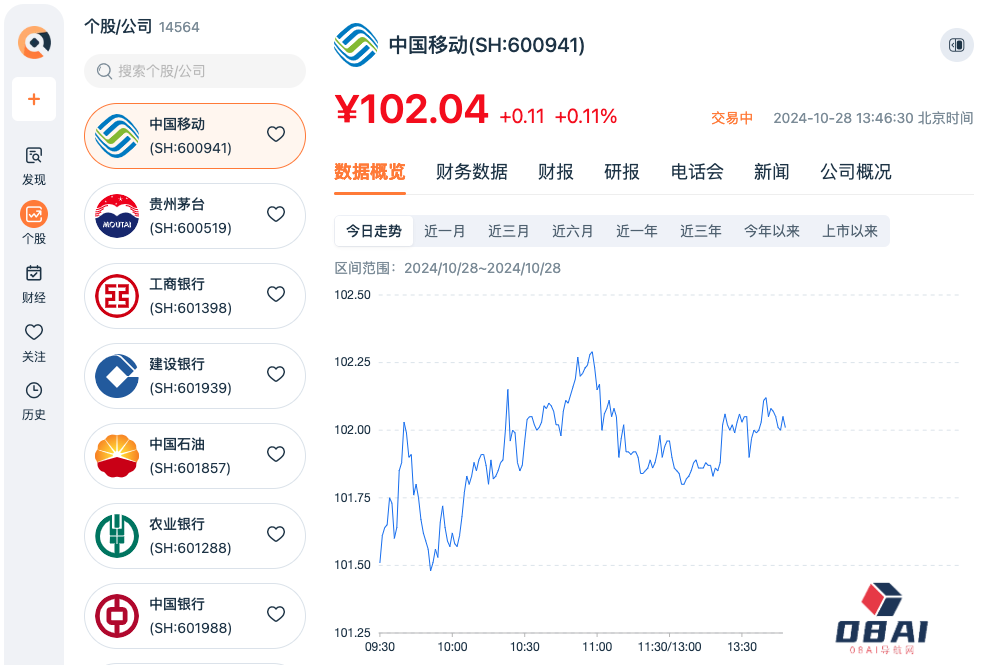
Task: Toggle the side panel layout button
Action: 957,45
